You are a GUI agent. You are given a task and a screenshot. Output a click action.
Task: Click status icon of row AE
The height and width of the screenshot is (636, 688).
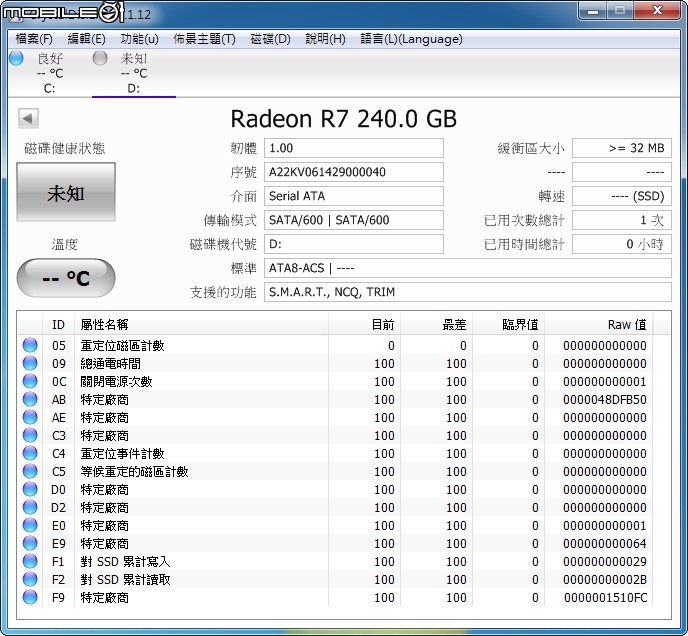click(x=30, y=417)
